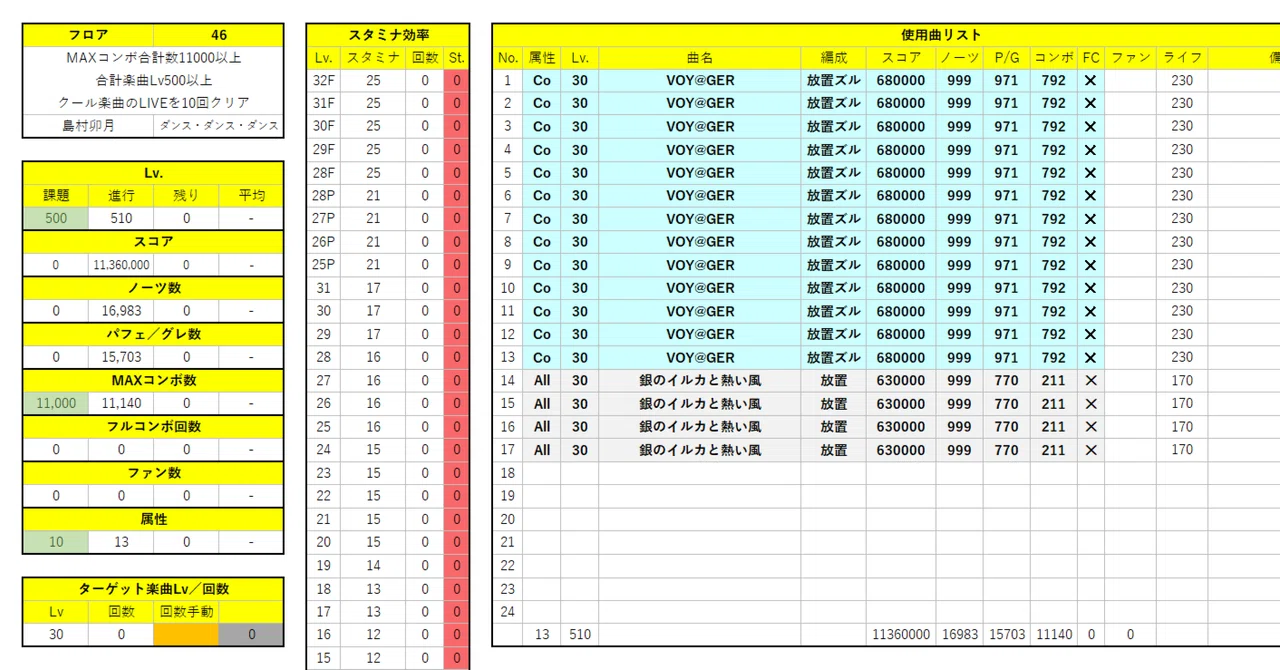Click the 25P level row label
Viewport: 1280px width, 670px height.
click(323, 264)
